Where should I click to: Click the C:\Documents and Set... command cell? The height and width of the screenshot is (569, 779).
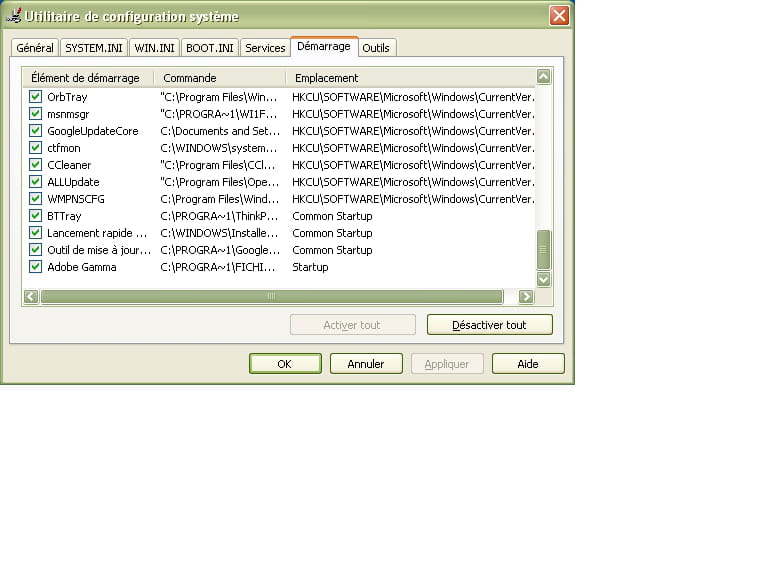(x=220, y=131)
